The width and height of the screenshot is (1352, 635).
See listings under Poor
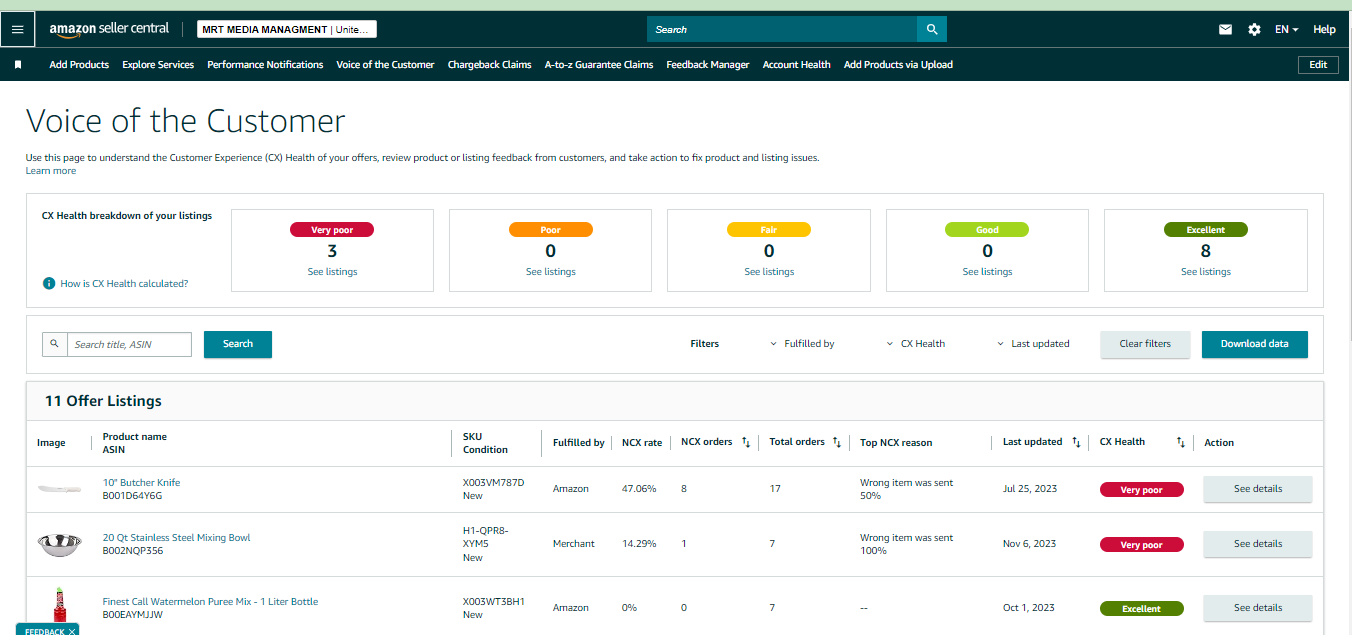[x=550, y=272]
